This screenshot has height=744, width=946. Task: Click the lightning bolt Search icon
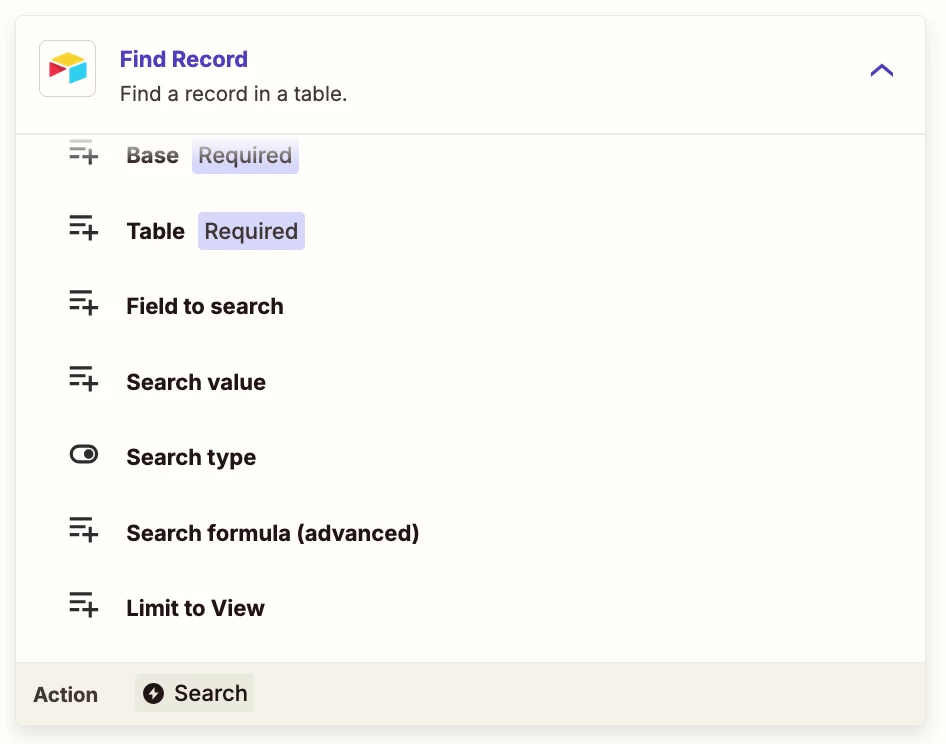coord(153,693)
